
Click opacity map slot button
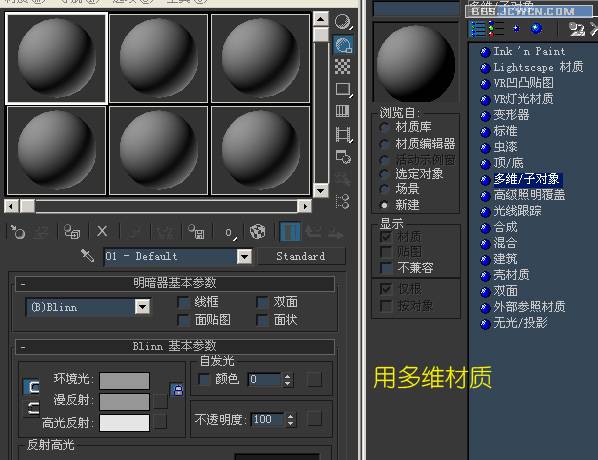tap(314, 418)
